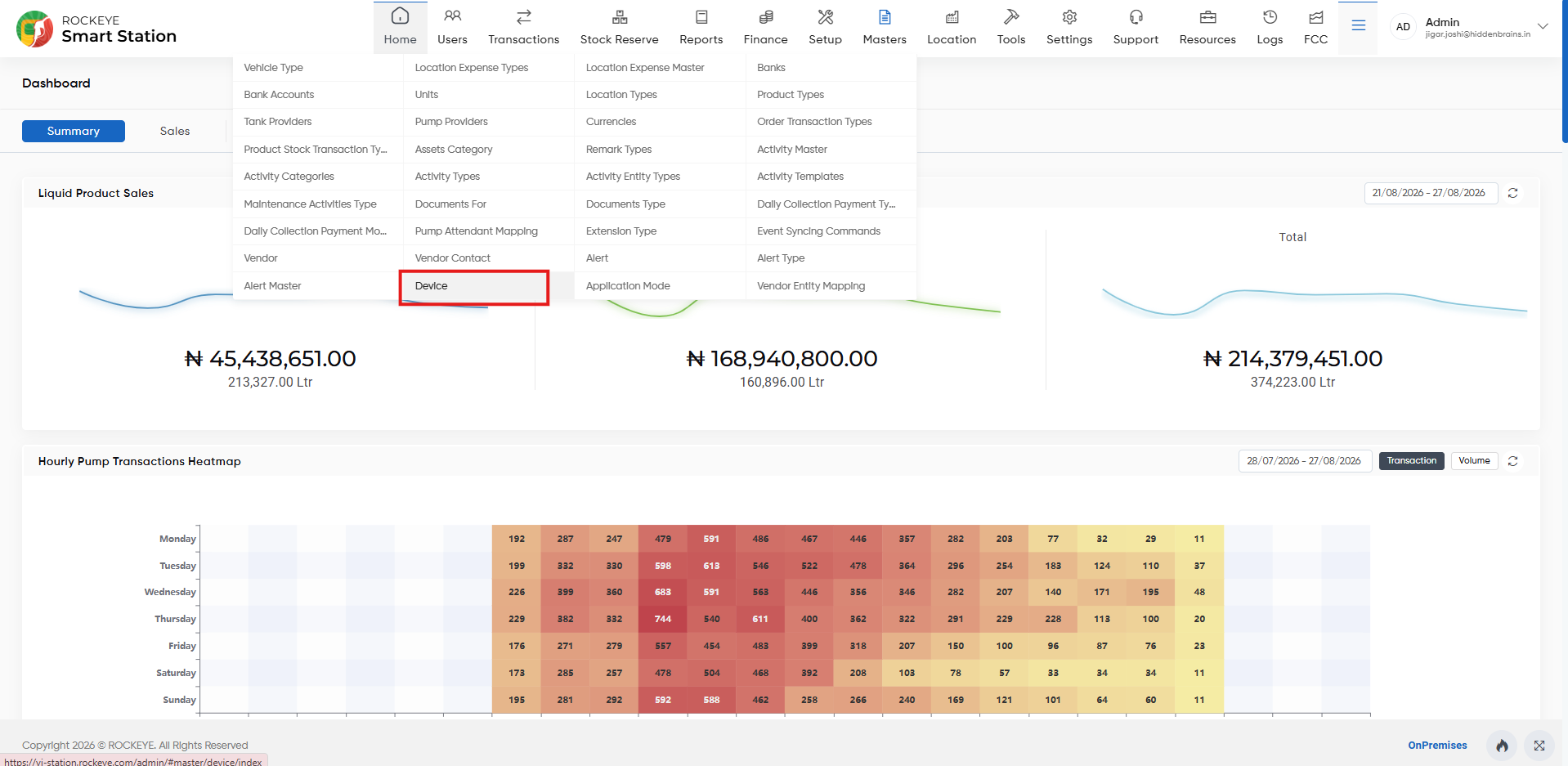Open the Stock Reserve icon
1568x766 pixels.
620,16
